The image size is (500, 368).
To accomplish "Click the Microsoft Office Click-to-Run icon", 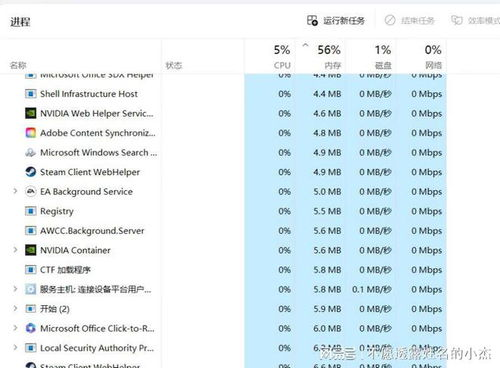I will pos(31,328).
